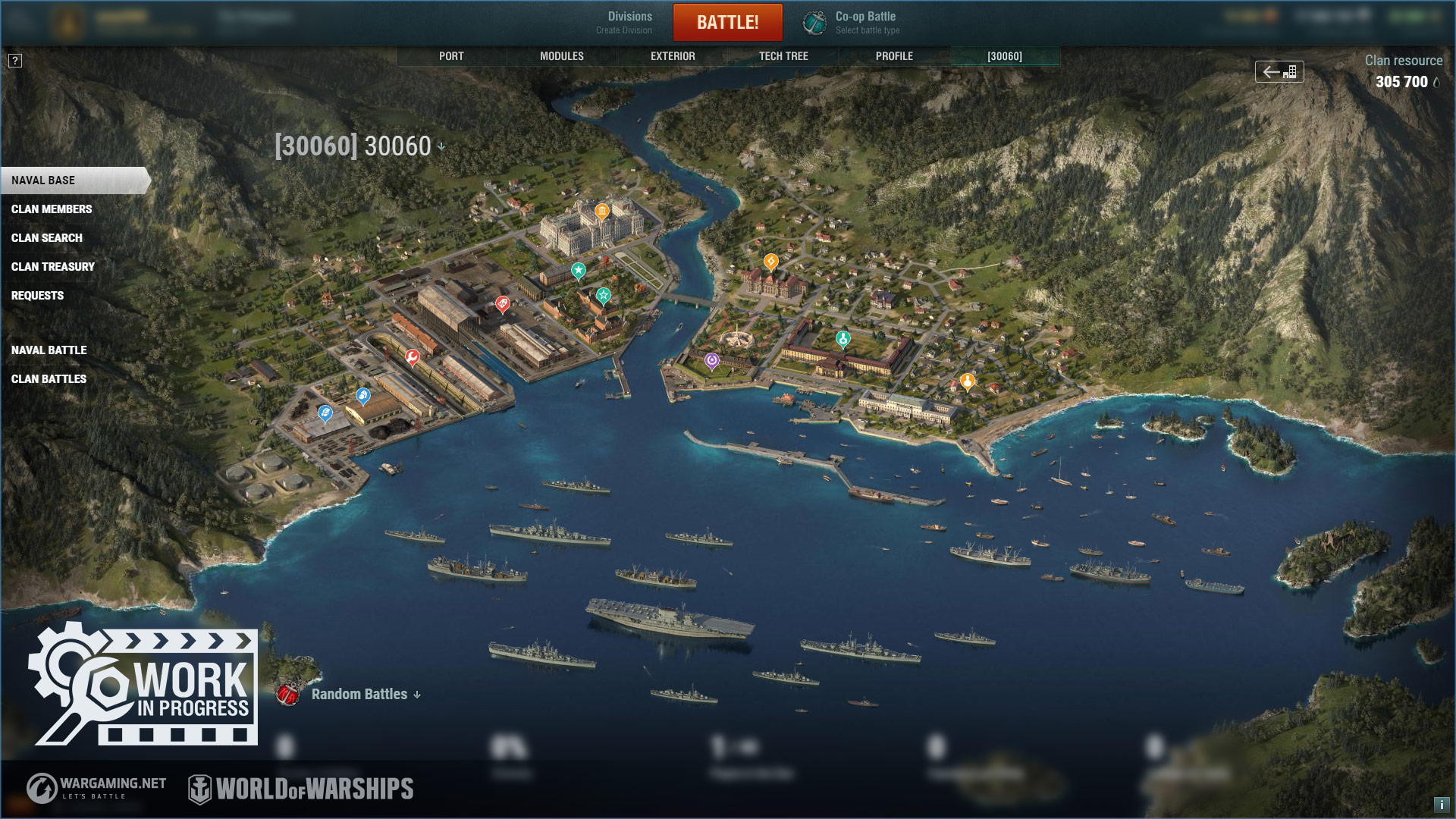Screen dimensions: 1456x819
Task: Click the blue coal port marker at bottom-left dock
Action: (325, 413)
